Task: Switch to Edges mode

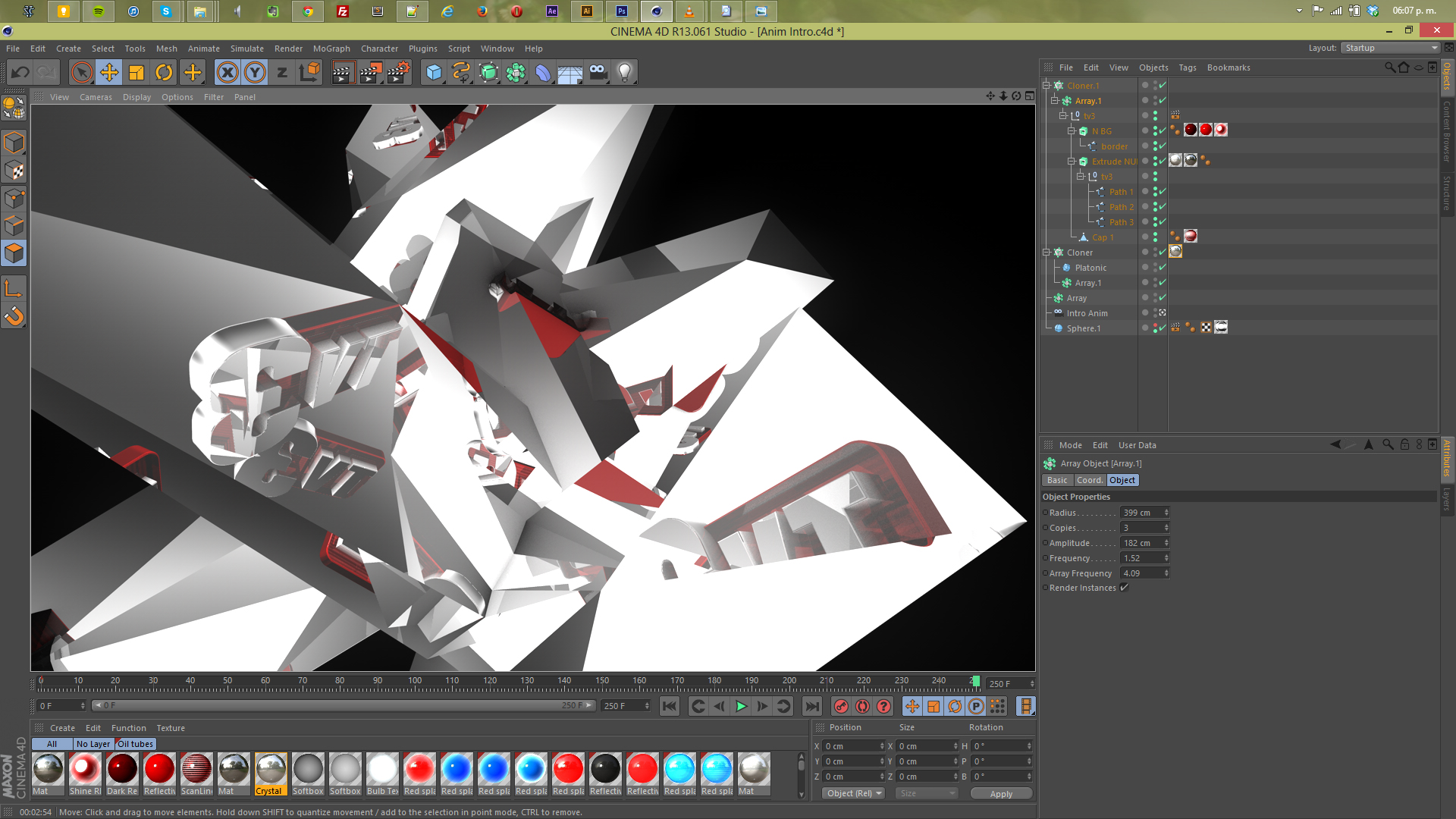Action: (14, 225)
